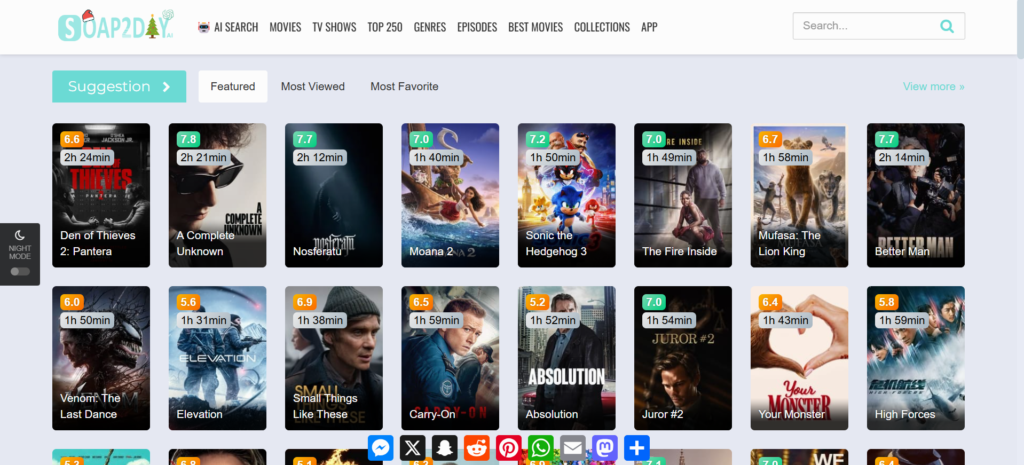Viewport: 1024px width, 465px height.
Task: Open the Juror #2 movie poster
Action: click(683, 358)
